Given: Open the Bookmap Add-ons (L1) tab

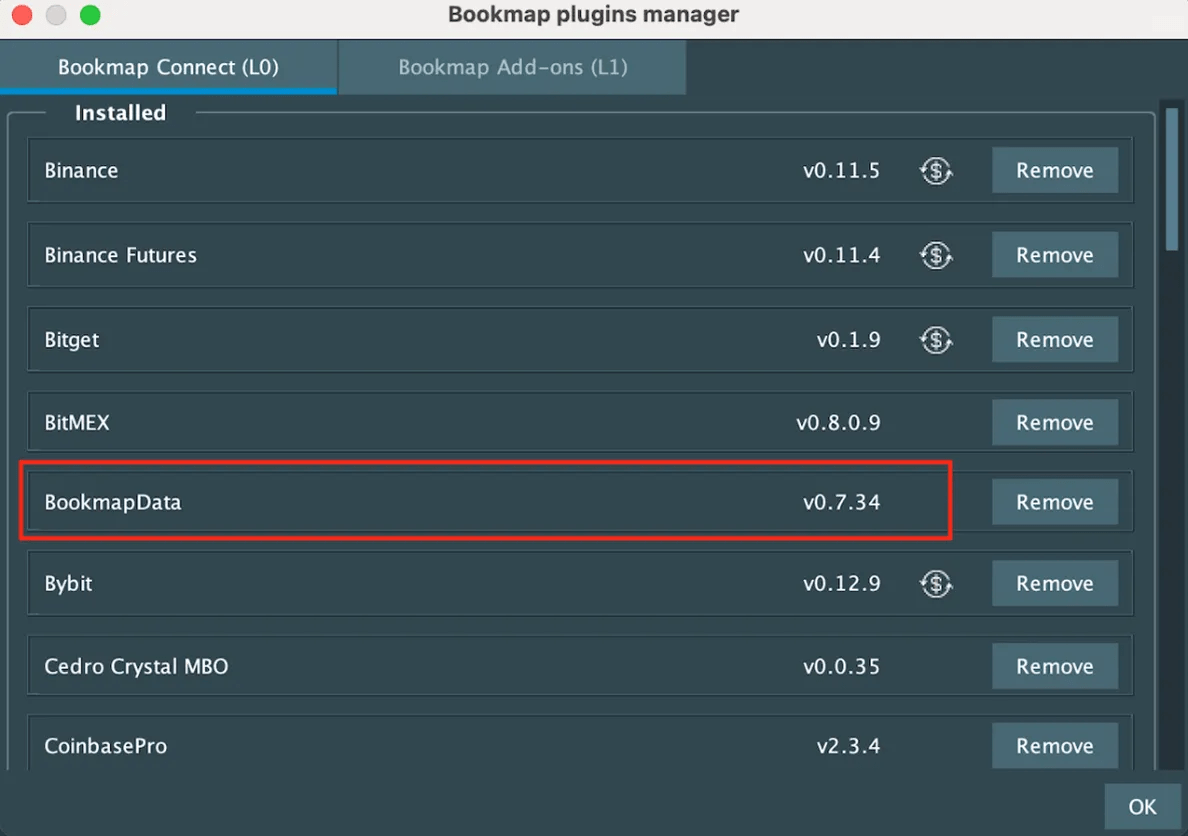Looking at the screenshot, I should coord(512,67).
